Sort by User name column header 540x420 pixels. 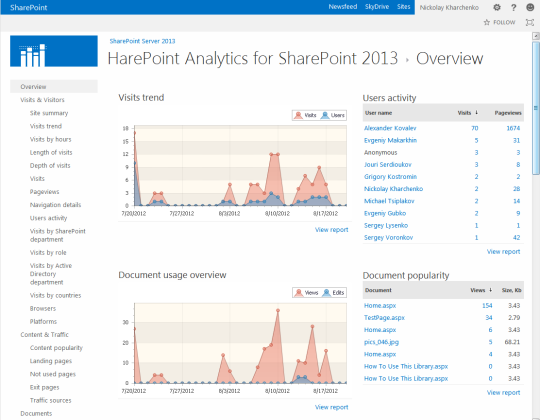pyautogui.click(x=378, y=113)
